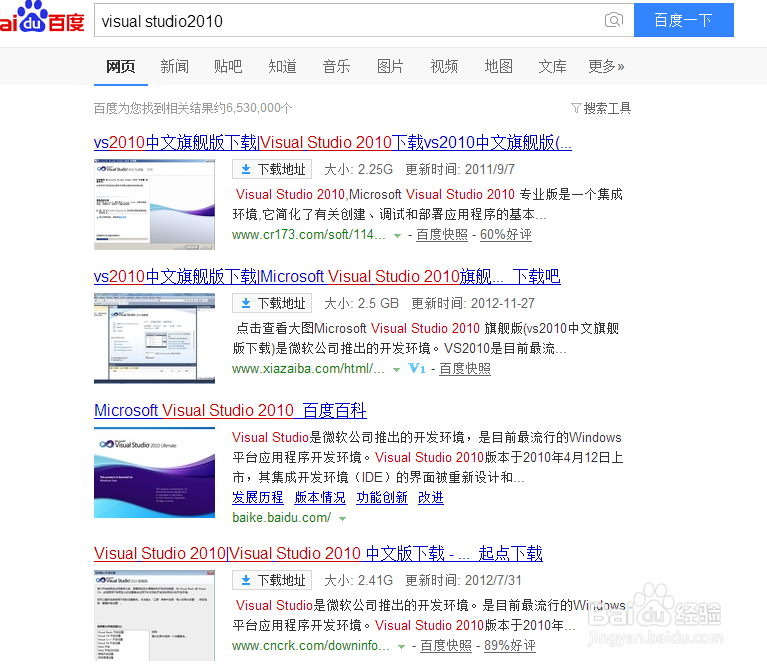Open www.xiazaiba.com/html/... URL link

pyautogui.click(x=308, y=369)
